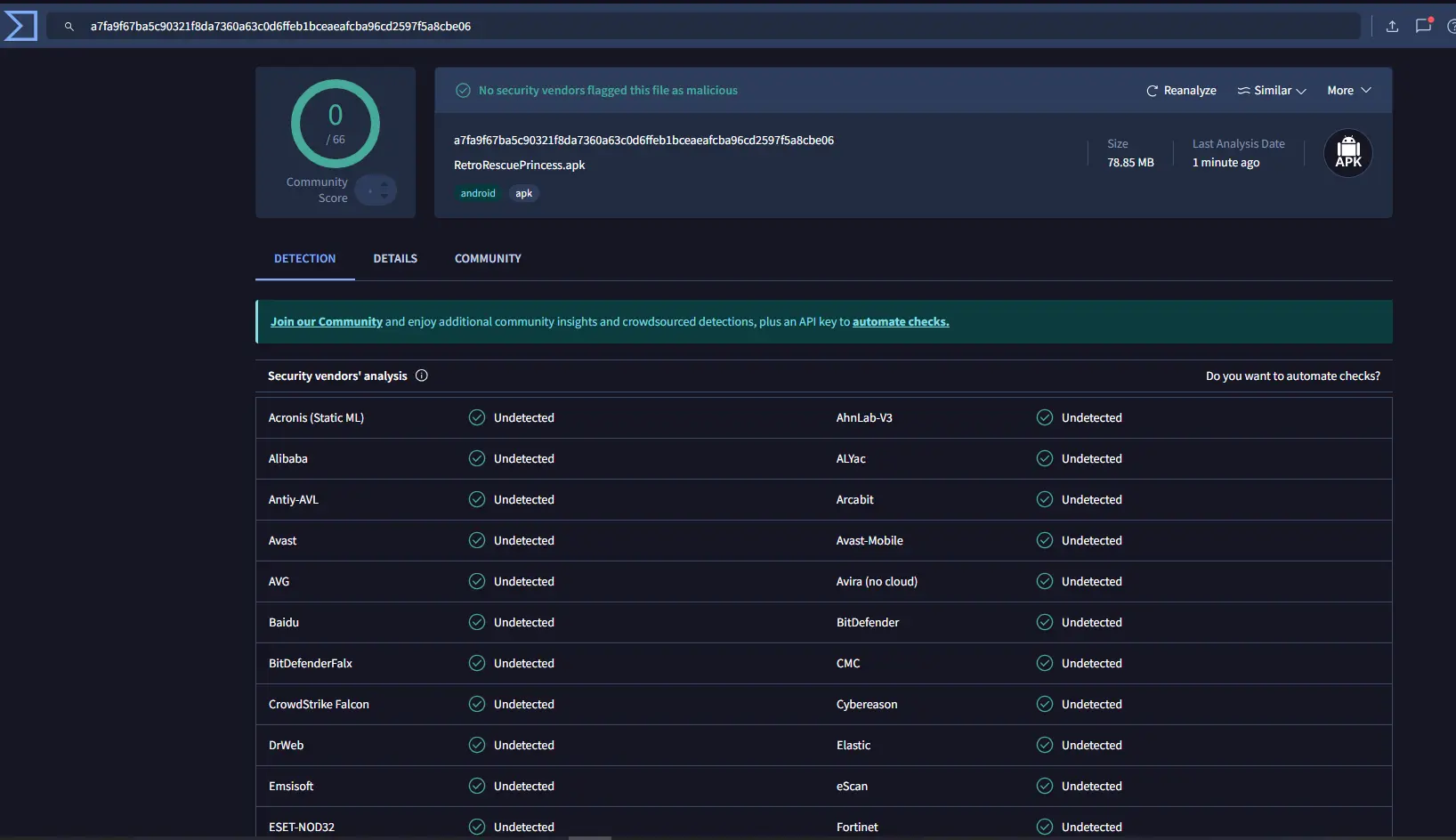Click the Antiy-AVL undetected check icon

point(477,499)
